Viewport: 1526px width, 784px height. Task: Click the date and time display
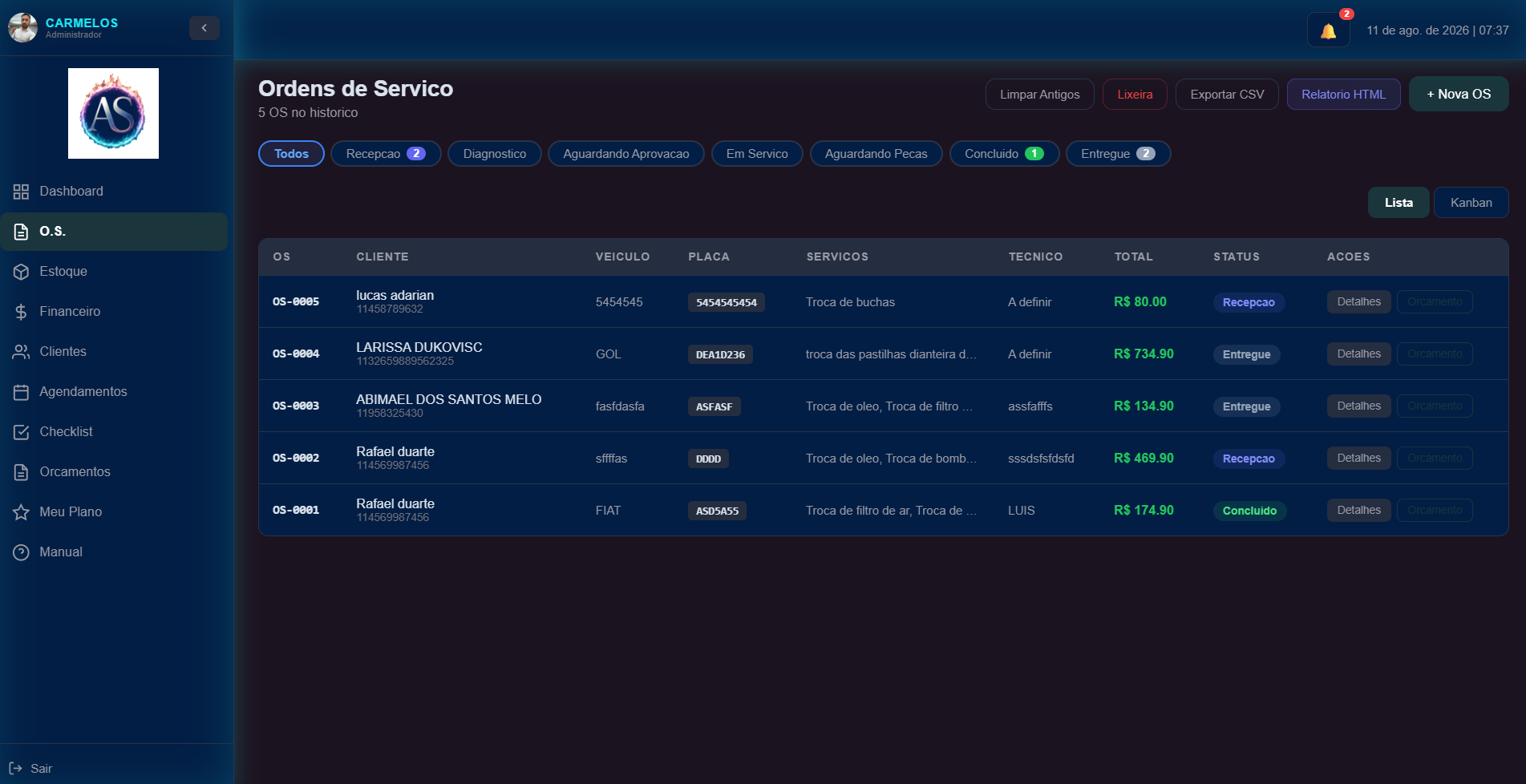(x=1438, y=30)
